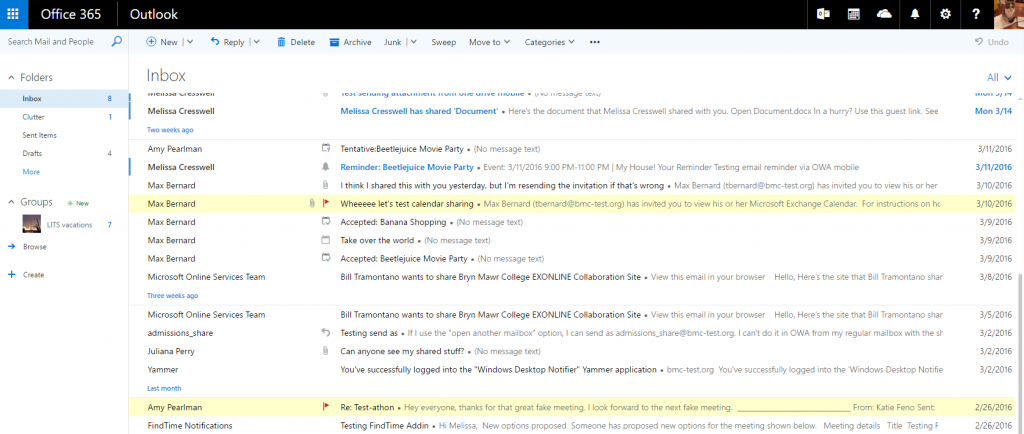This screenshot has height=434, width=1024.
Task: Open the OneDrive cloud icon
Action: pos(884,14)
